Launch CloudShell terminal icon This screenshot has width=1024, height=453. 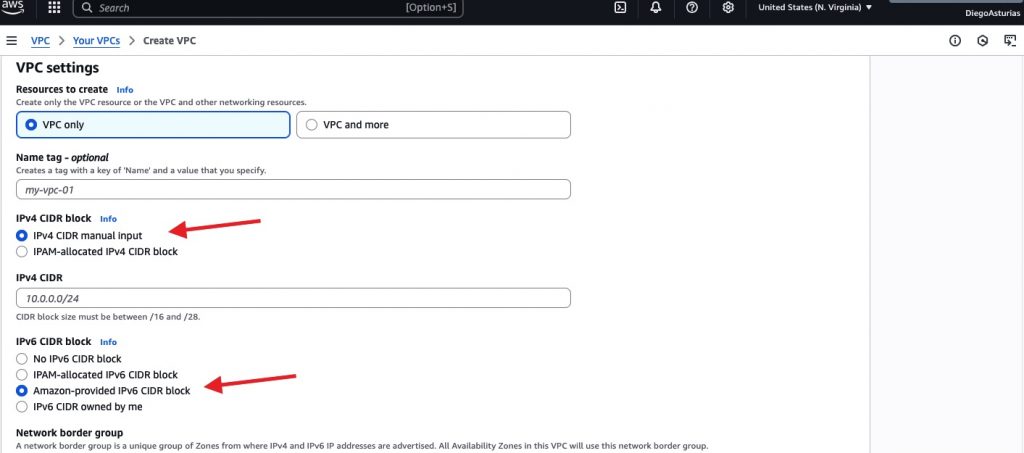620,8
